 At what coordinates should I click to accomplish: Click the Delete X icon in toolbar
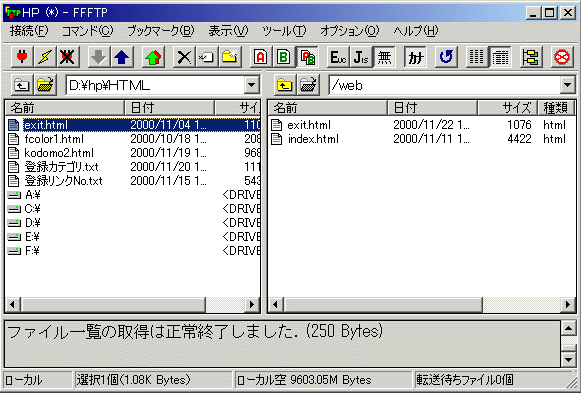pos(184,57)
